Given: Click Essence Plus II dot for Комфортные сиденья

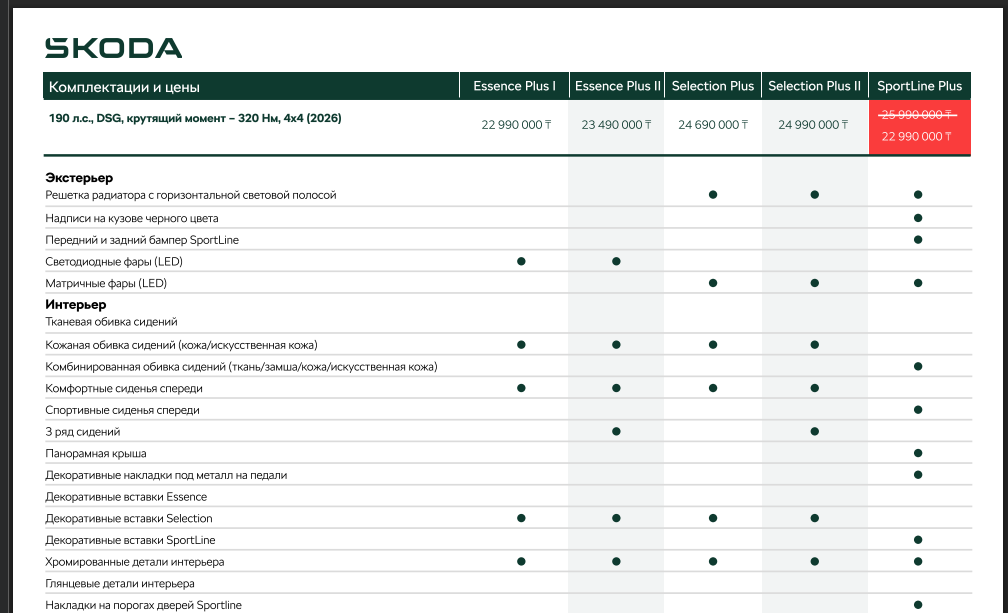Looking at the screenshot, I should 616,388.
